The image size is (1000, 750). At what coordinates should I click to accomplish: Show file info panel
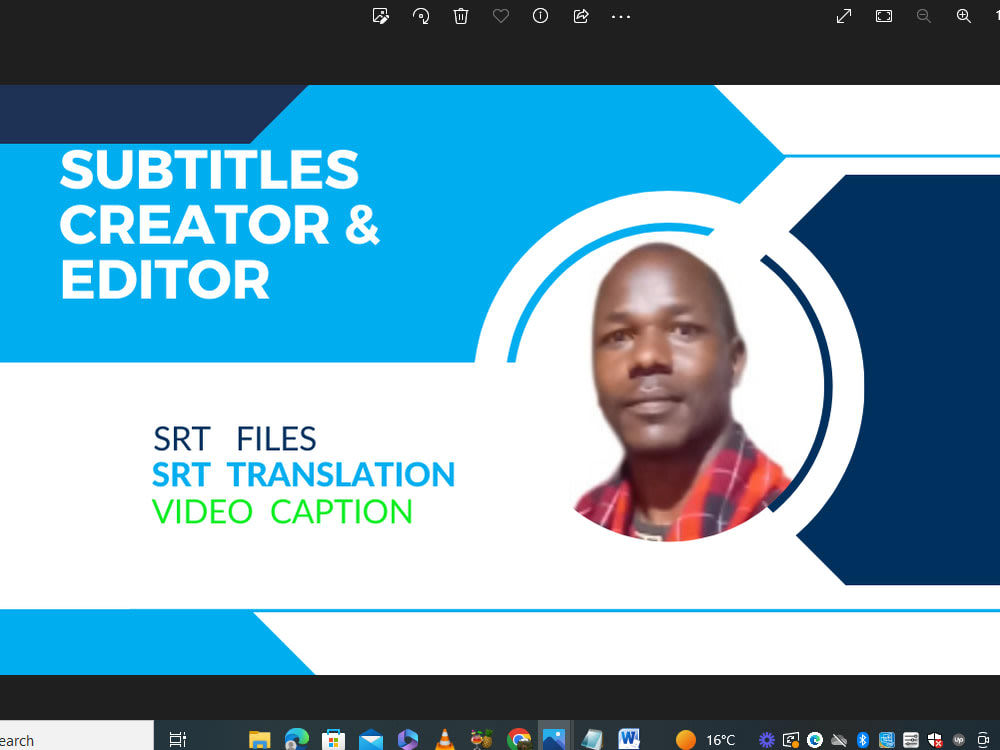540,16
